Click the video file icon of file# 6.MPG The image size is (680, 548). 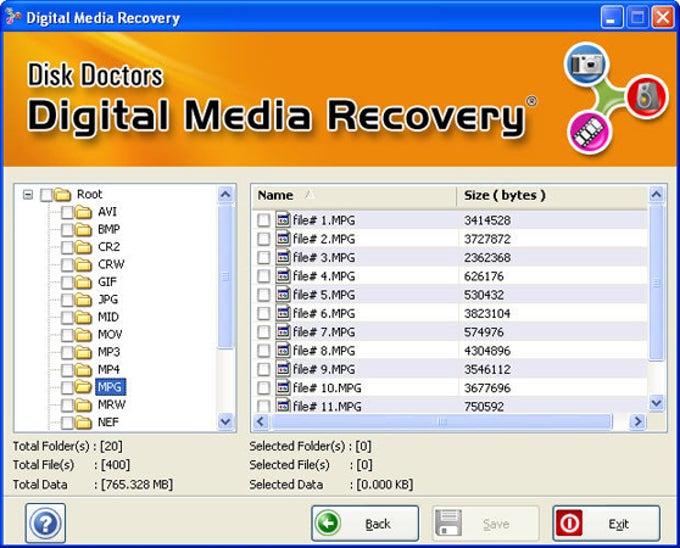[x=283, y=313]
